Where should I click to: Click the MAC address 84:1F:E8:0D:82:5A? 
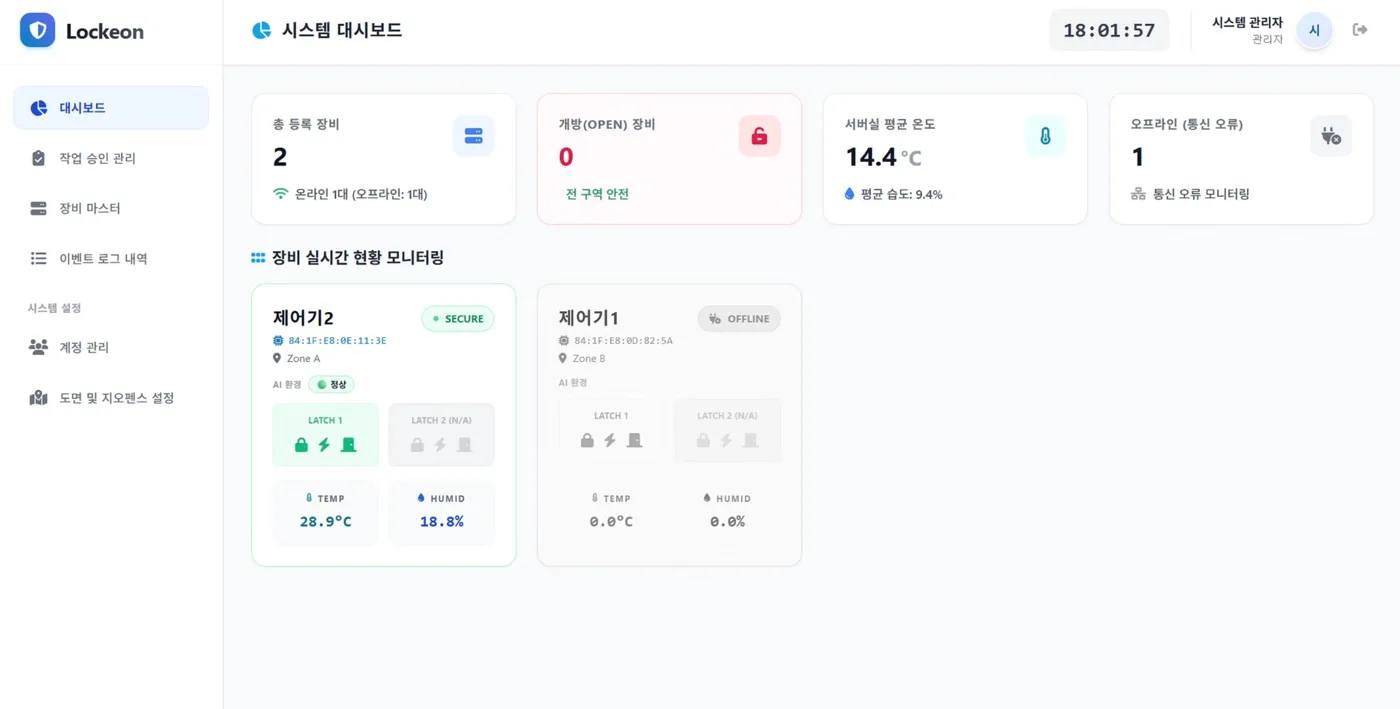(x=623, y=341)
